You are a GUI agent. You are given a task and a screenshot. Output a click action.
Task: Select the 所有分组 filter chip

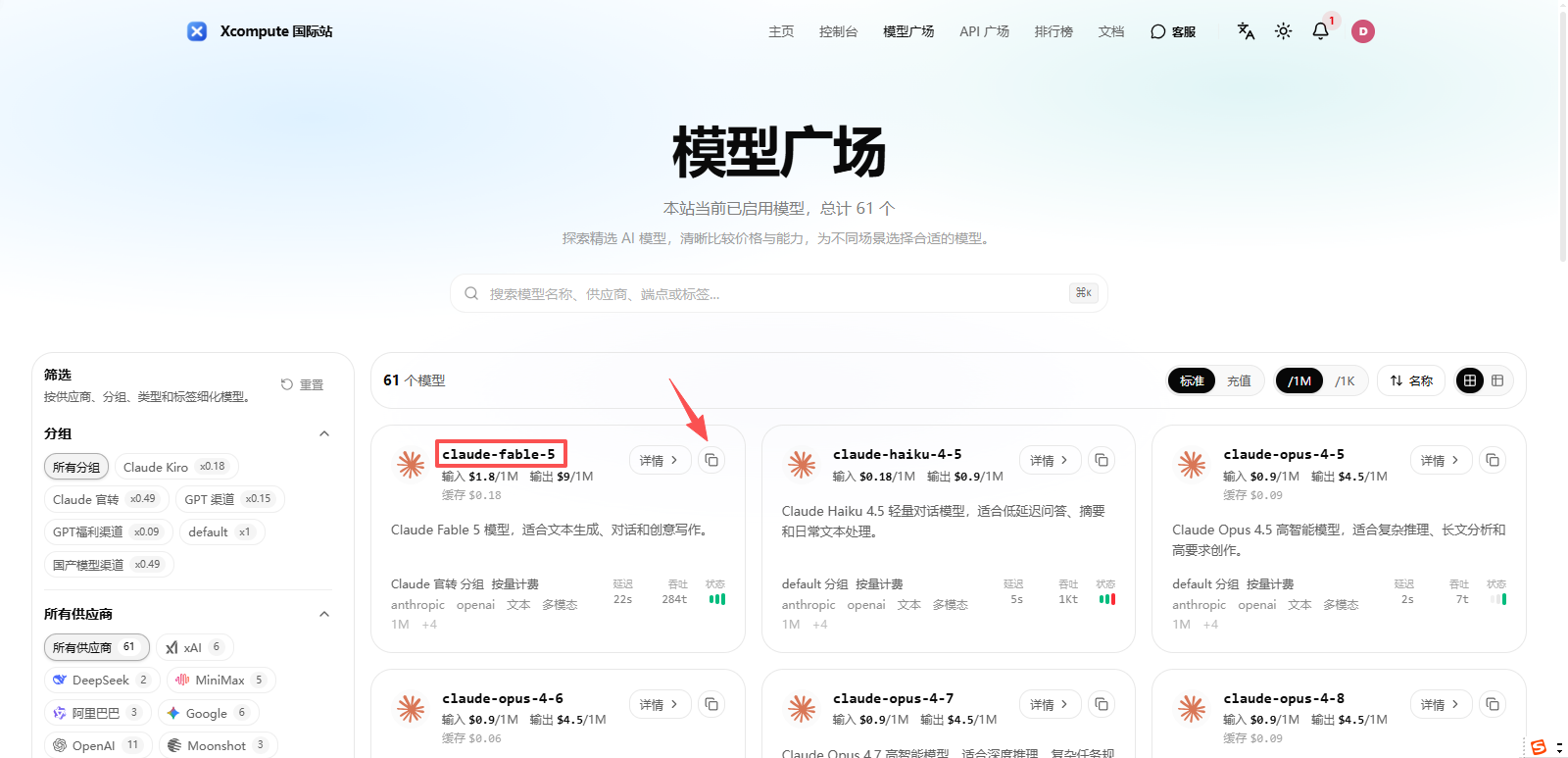[x=76, y=467]
